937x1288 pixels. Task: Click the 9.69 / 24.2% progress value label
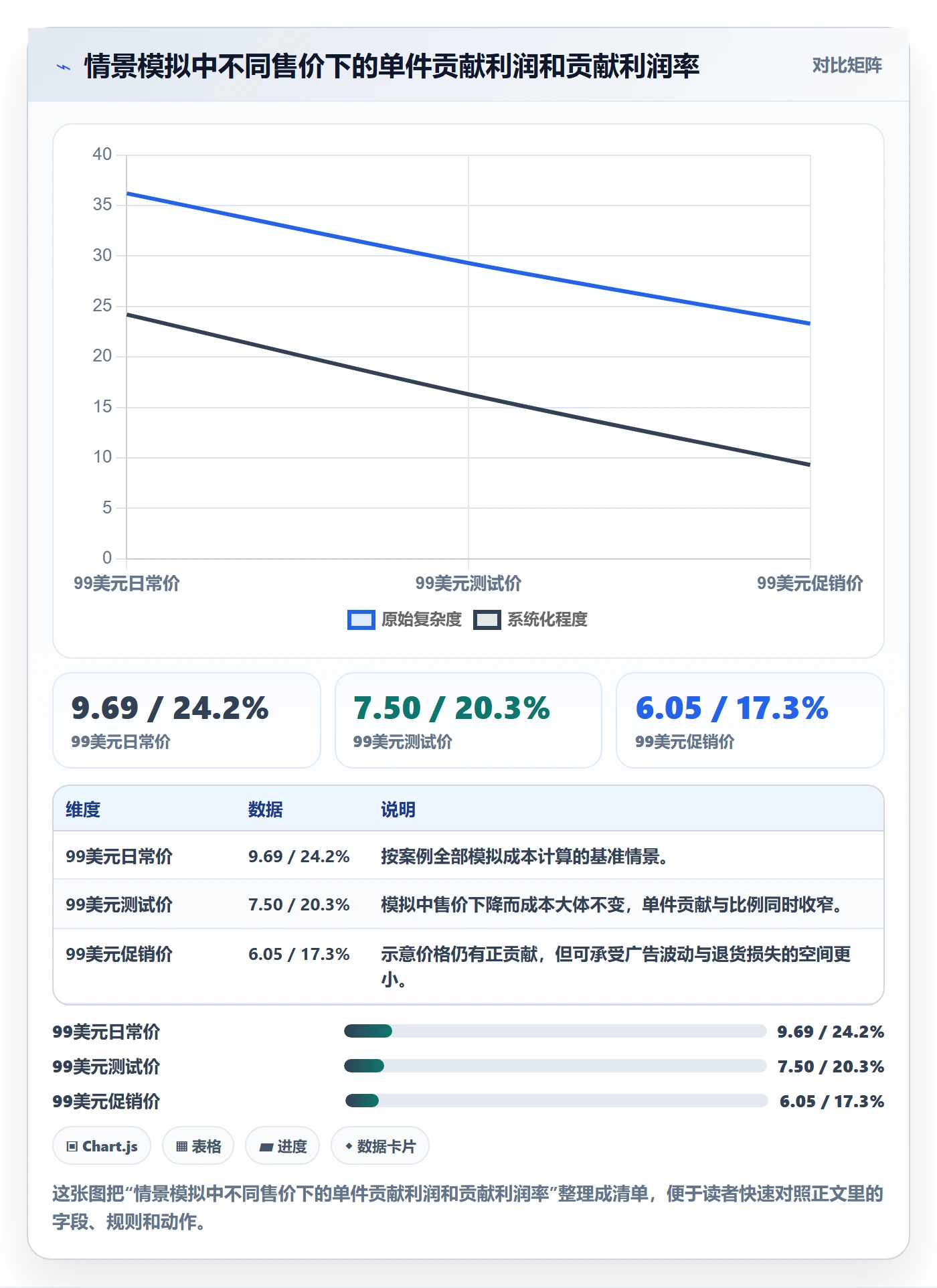[831, 1032]
